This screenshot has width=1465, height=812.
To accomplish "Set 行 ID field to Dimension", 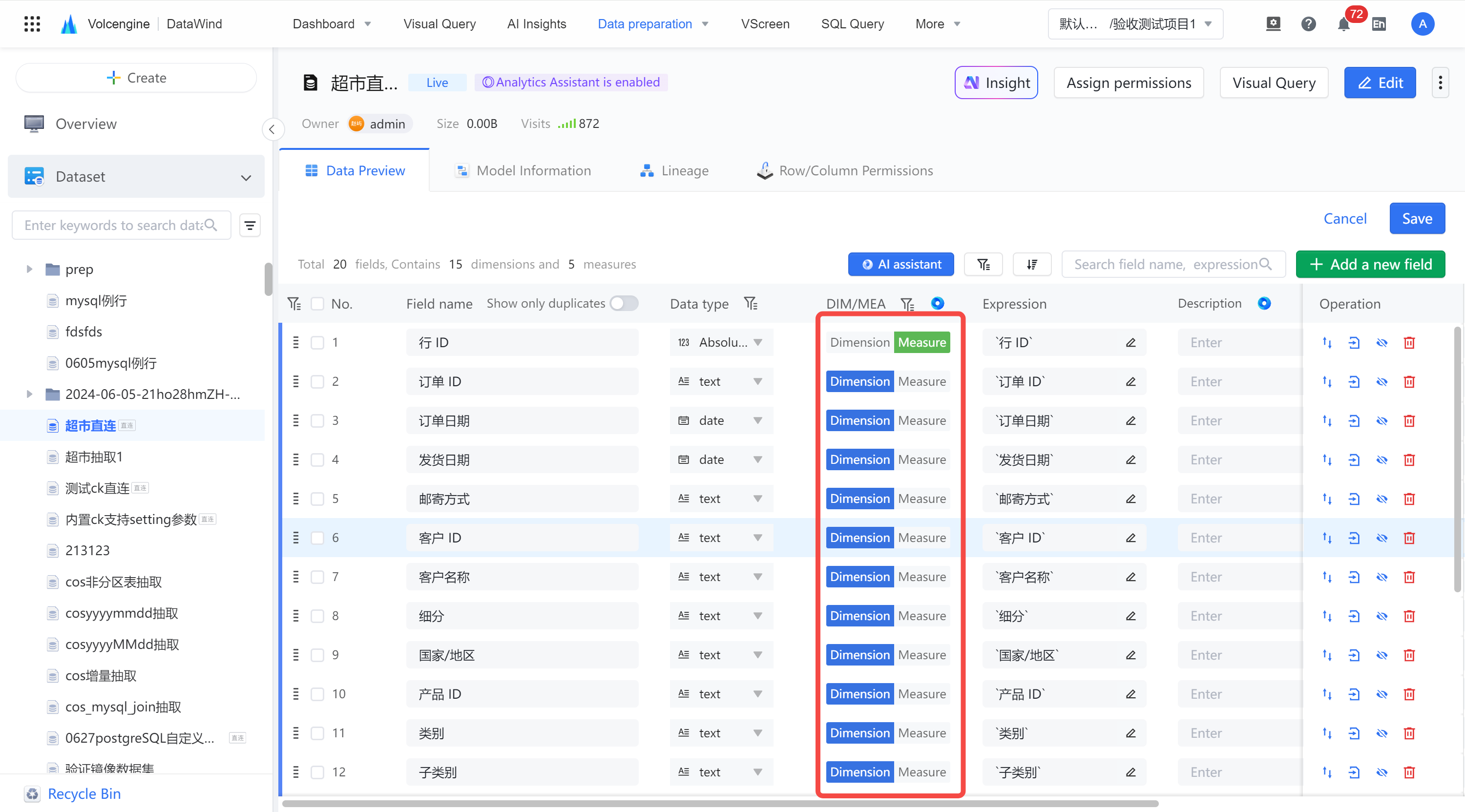I will click(859, 342).
